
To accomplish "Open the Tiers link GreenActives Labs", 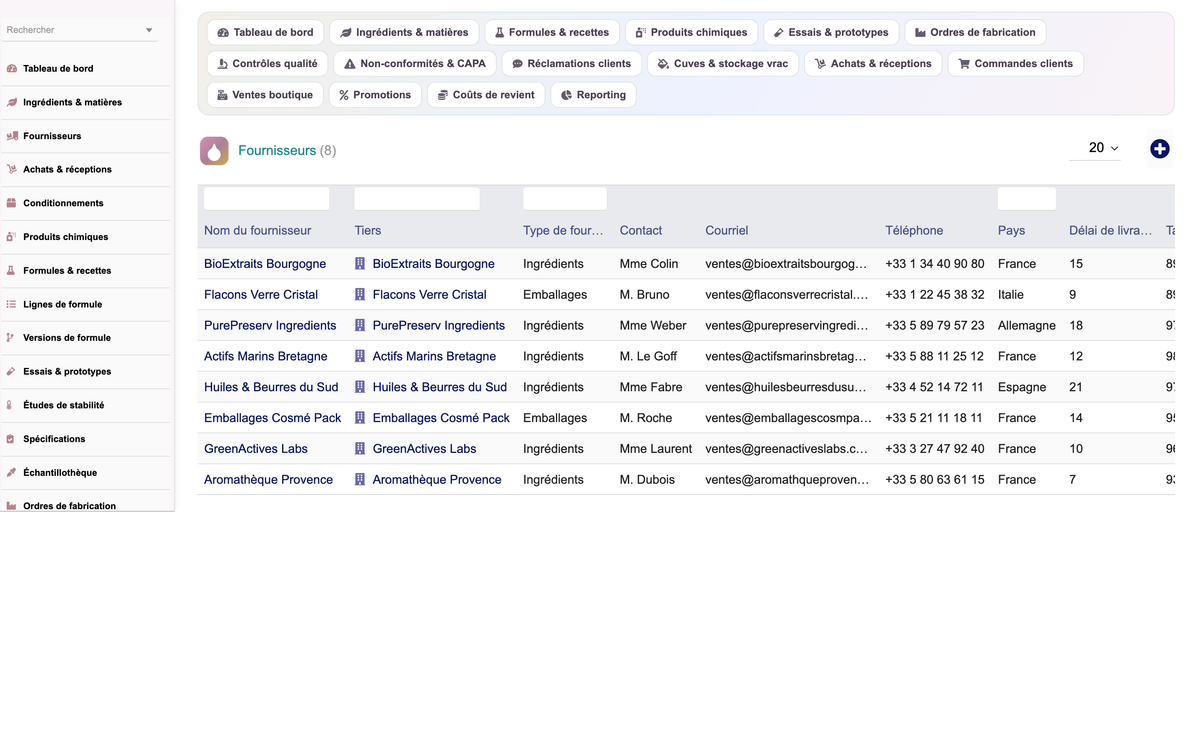I will (424, 449).
